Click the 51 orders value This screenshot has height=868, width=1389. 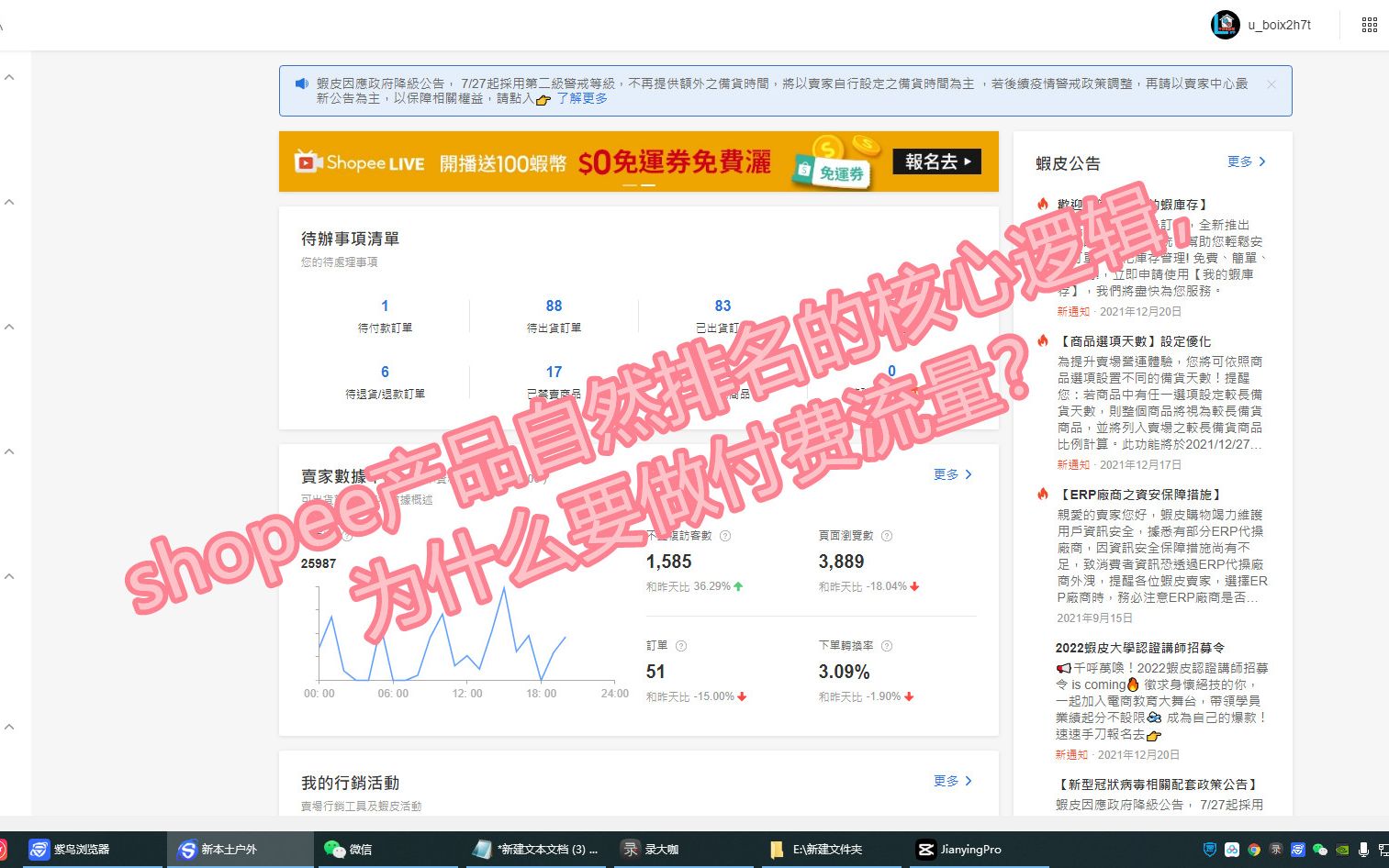(655, 672)
